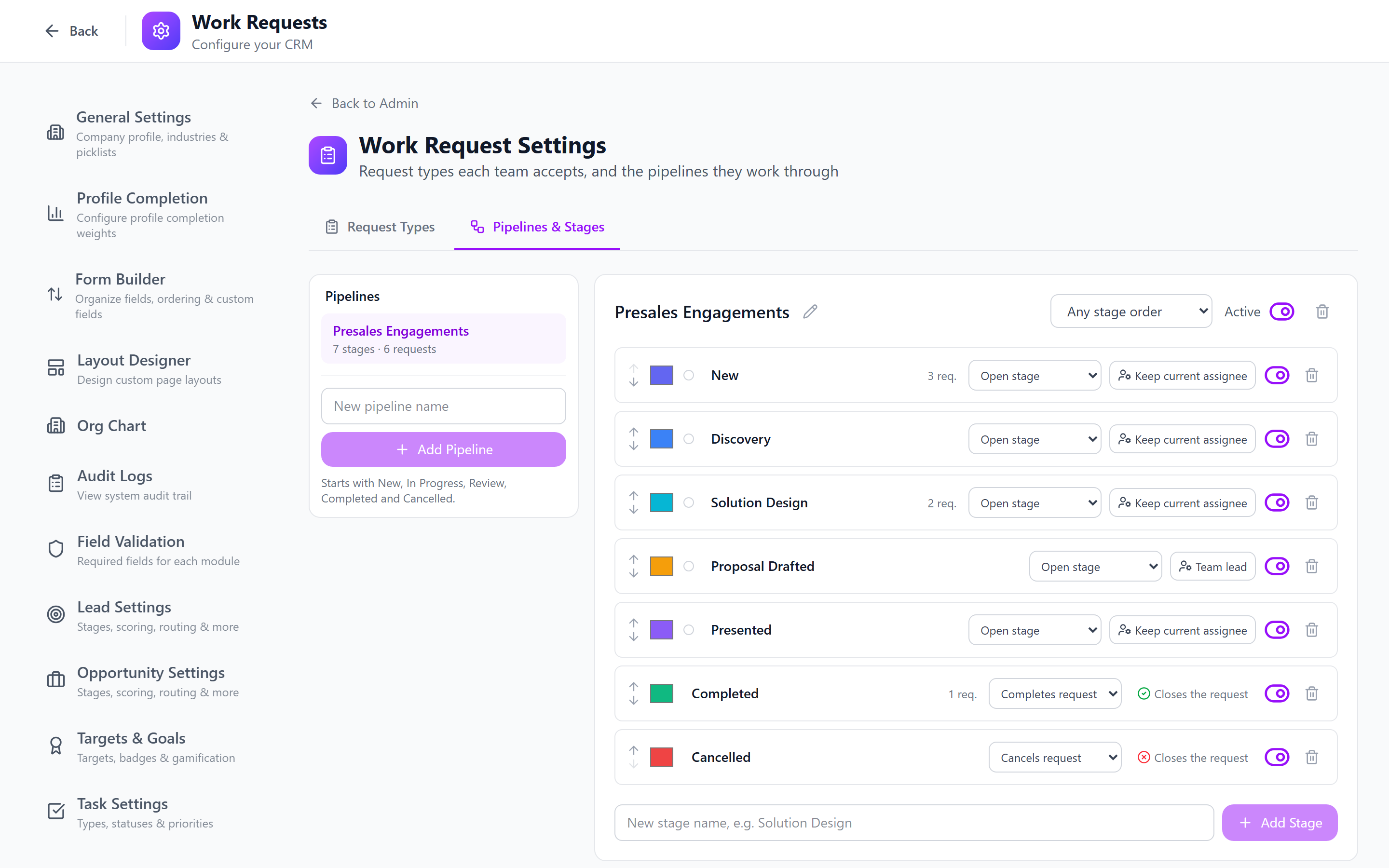Move Cancelled stage up with arrow
This screenshot has height=868, width=1389.
[634, 751]
